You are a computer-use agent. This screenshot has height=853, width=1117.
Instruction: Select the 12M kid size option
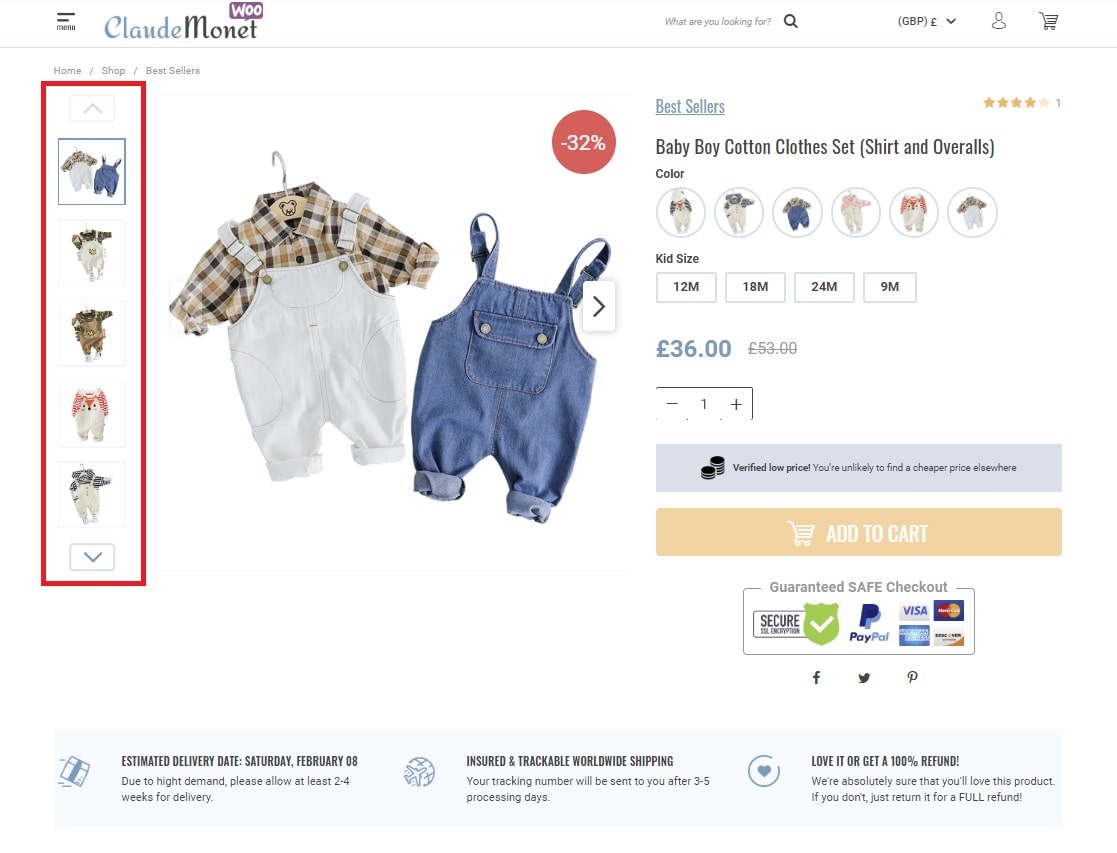click(686, 286)
